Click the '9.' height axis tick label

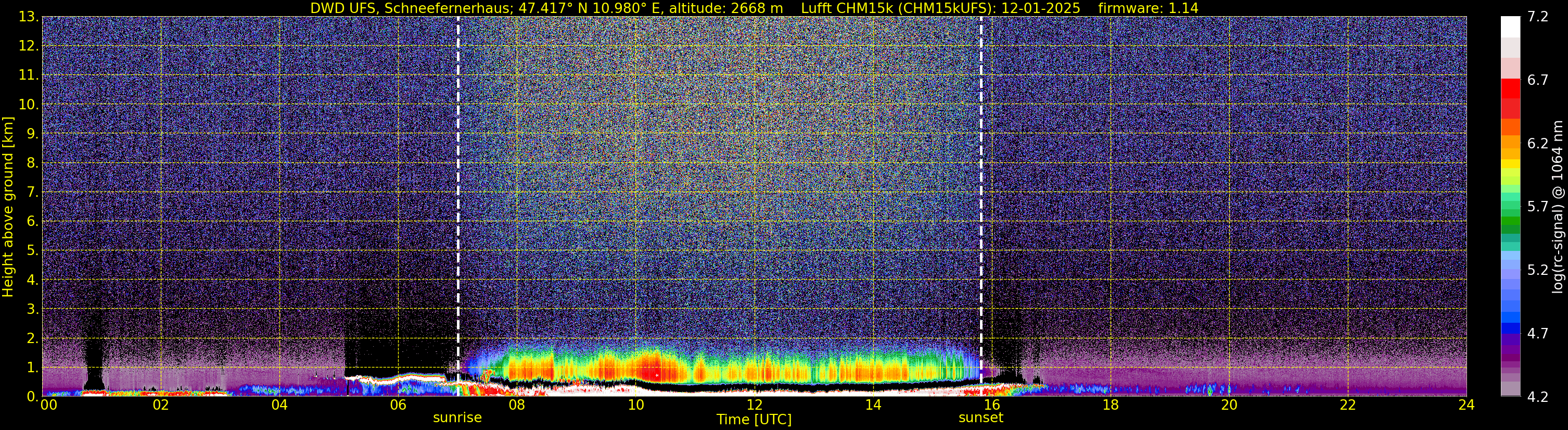(33, 134)
